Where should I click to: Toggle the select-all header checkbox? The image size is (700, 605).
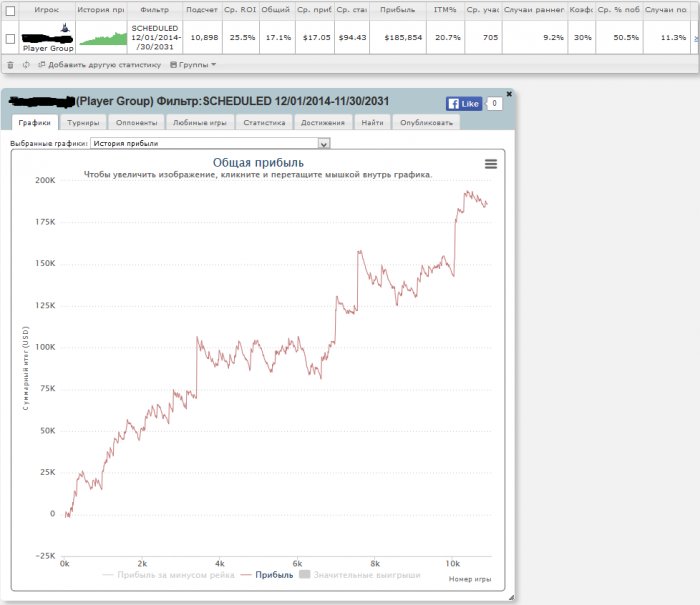click(10, 9)
